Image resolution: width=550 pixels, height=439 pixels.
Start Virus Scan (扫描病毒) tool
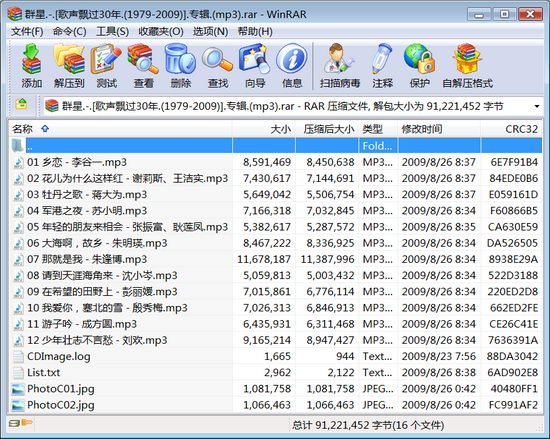click(x=340, y=59)
